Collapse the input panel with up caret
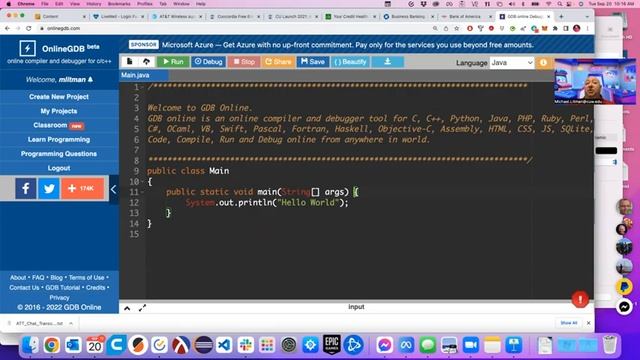 pos(127,308)
